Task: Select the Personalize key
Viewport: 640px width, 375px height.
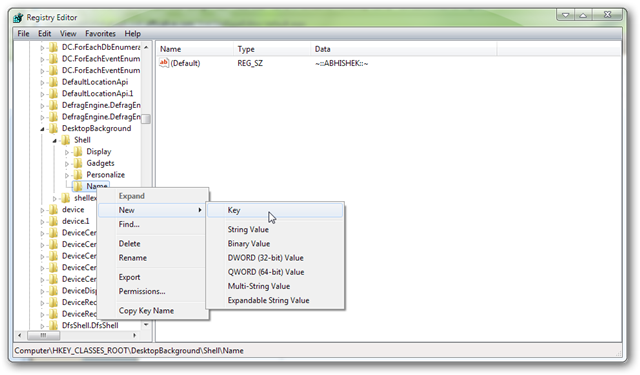Action: pos(105,175)
